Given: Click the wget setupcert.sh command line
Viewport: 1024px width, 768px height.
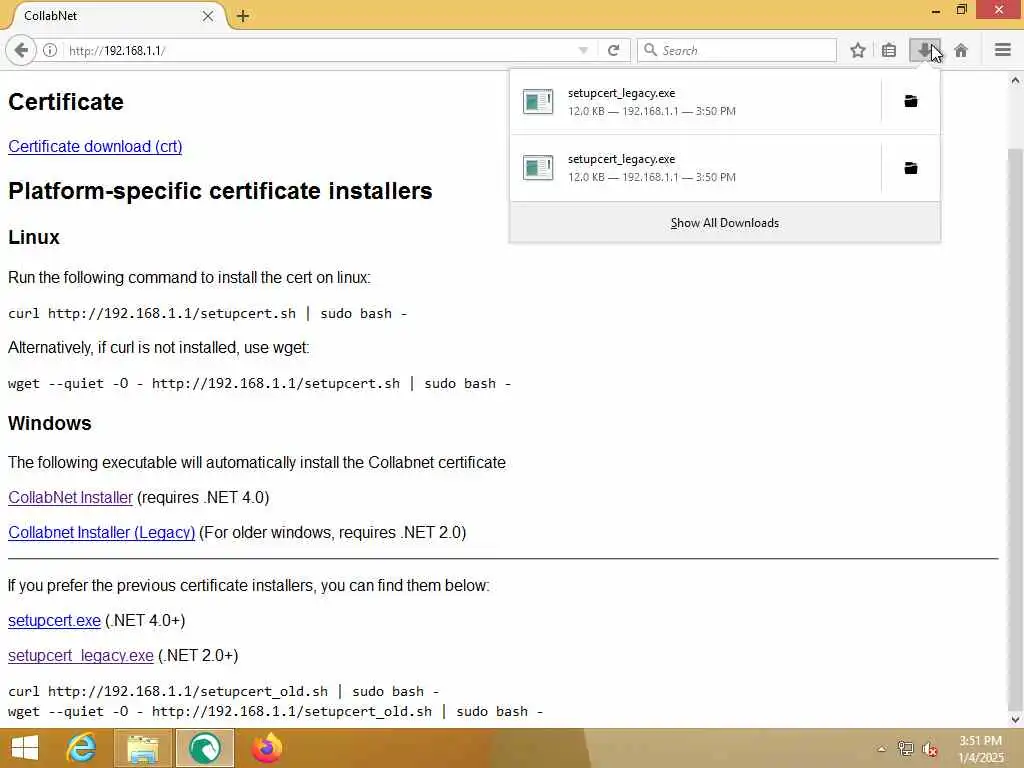Looking at the screenshot, I should click(x=259, y=383).
